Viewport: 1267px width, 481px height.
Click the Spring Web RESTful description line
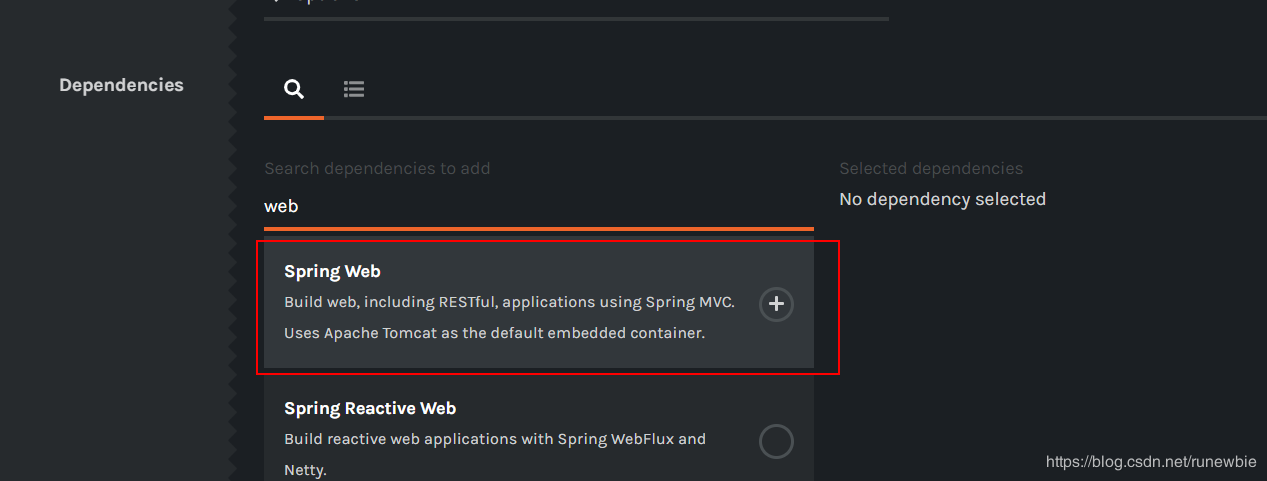(510, 302)
